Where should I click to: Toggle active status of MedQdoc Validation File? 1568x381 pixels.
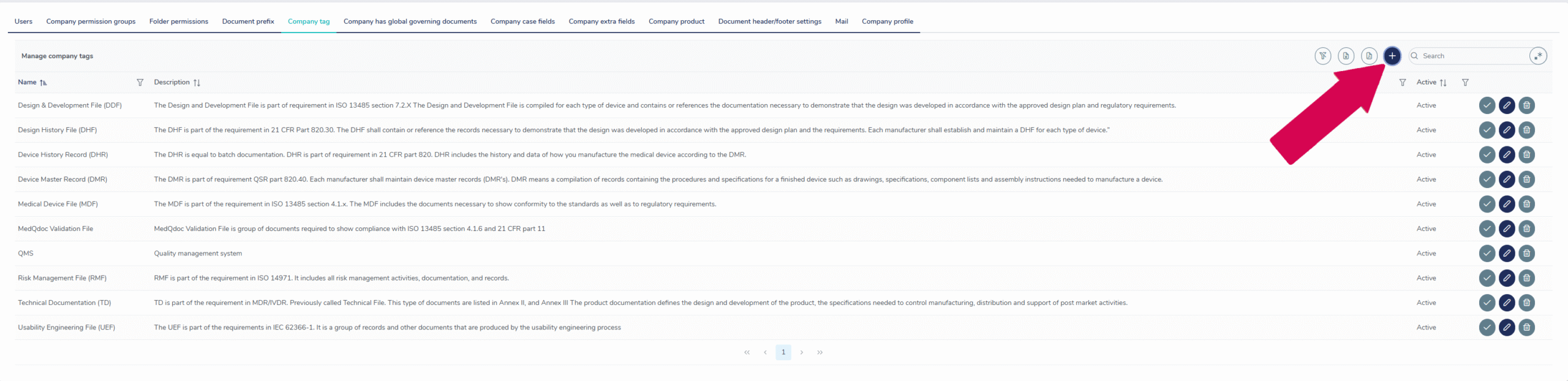[1487, 228]
